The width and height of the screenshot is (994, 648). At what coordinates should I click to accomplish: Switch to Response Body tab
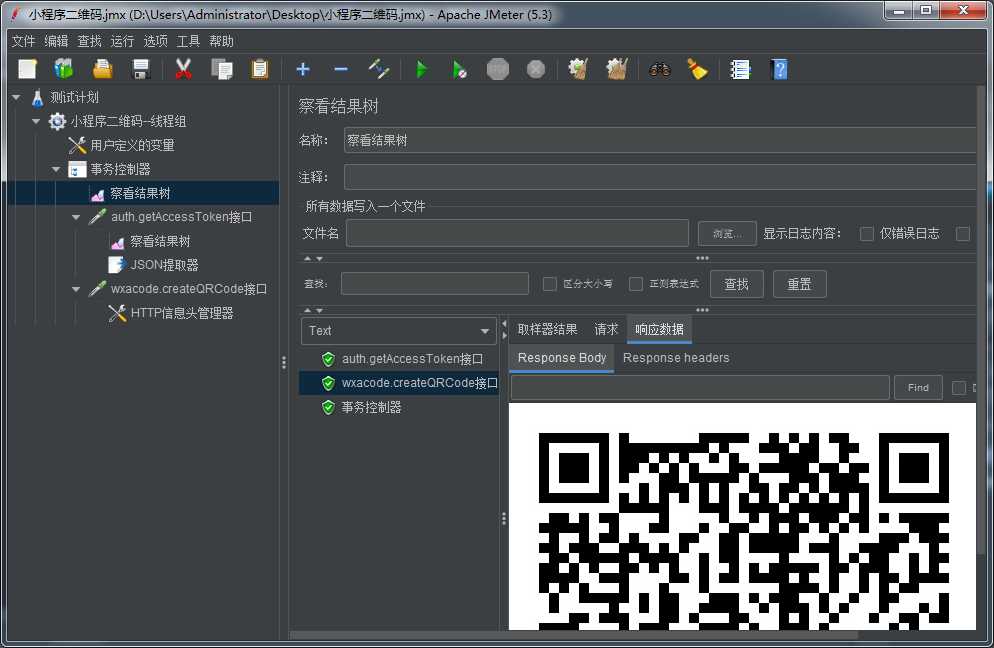(562, 358)
